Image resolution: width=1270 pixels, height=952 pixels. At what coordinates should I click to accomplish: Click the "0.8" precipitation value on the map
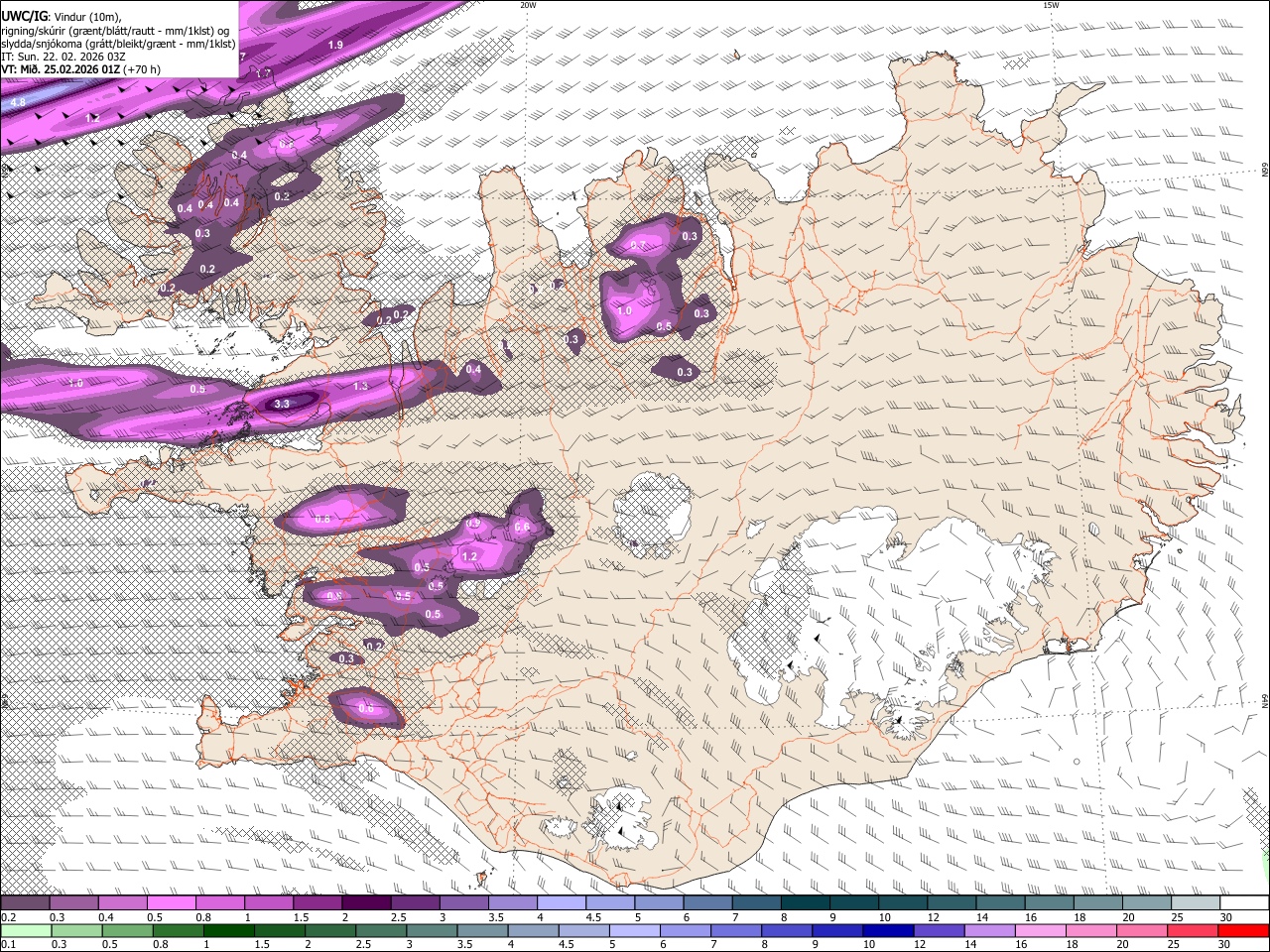point(322,519)
